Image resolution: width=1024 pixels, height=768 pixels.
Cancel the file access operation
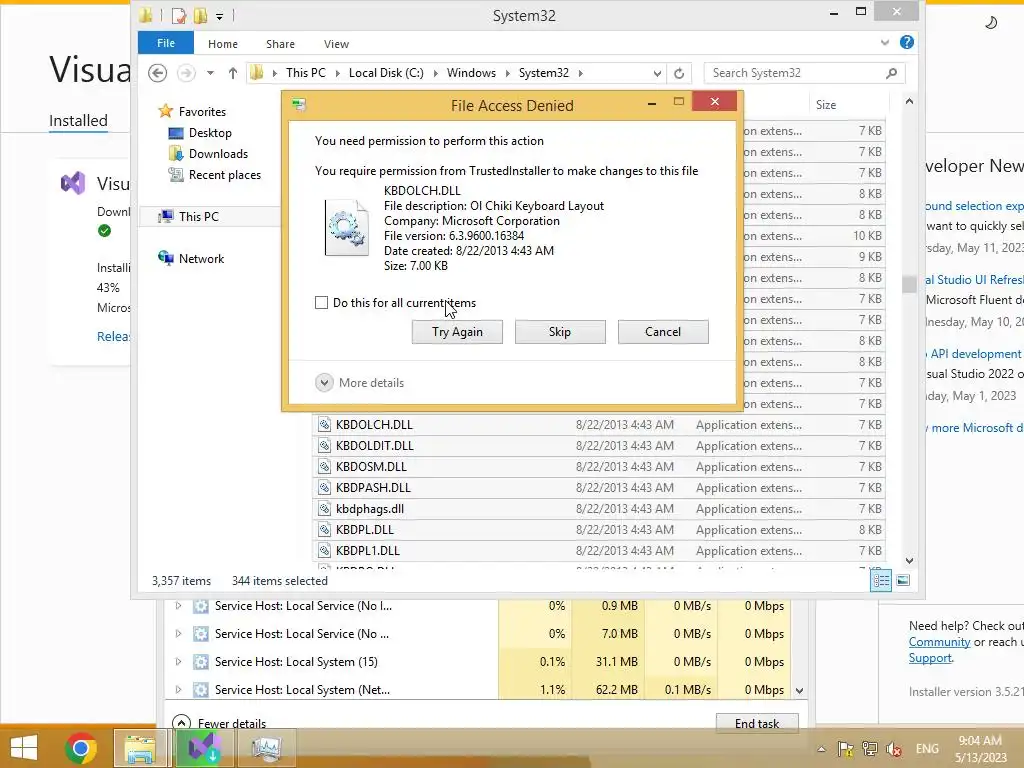coord(663,332)
